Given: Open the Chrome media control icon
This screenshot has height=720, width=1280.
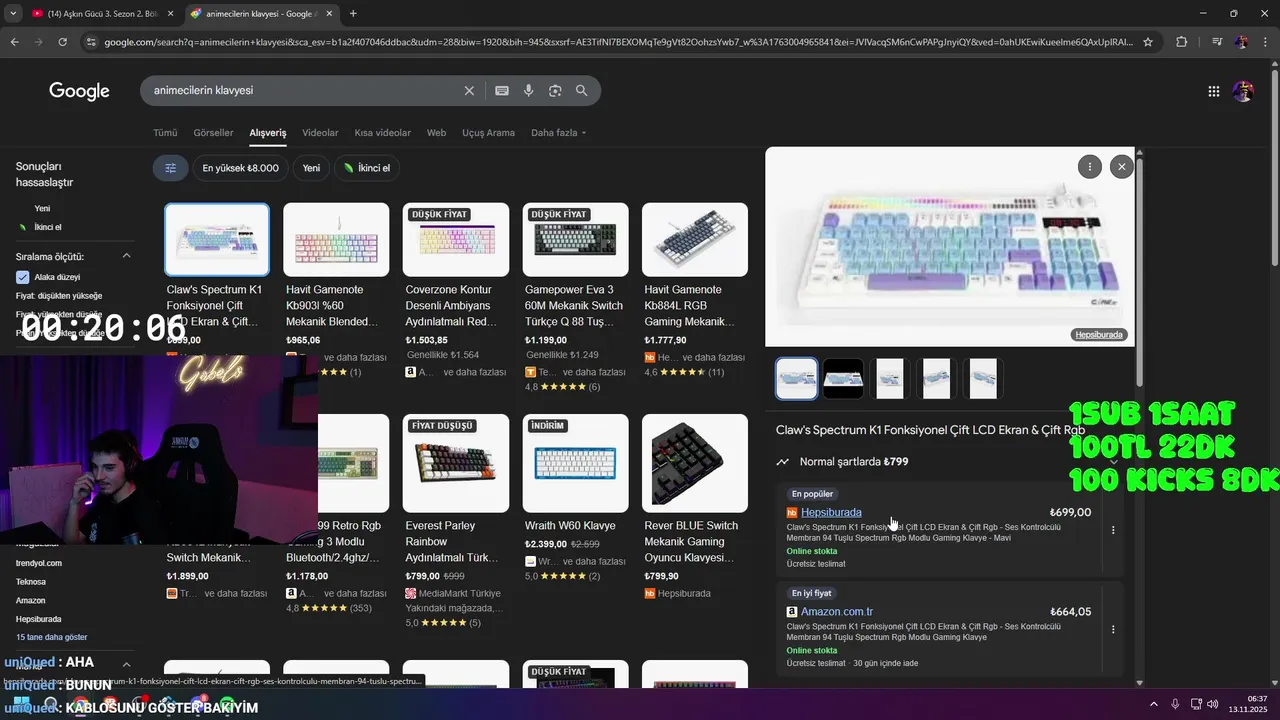Looking at the screenshot, I should pyautogui.click(x=1216, y=42).
